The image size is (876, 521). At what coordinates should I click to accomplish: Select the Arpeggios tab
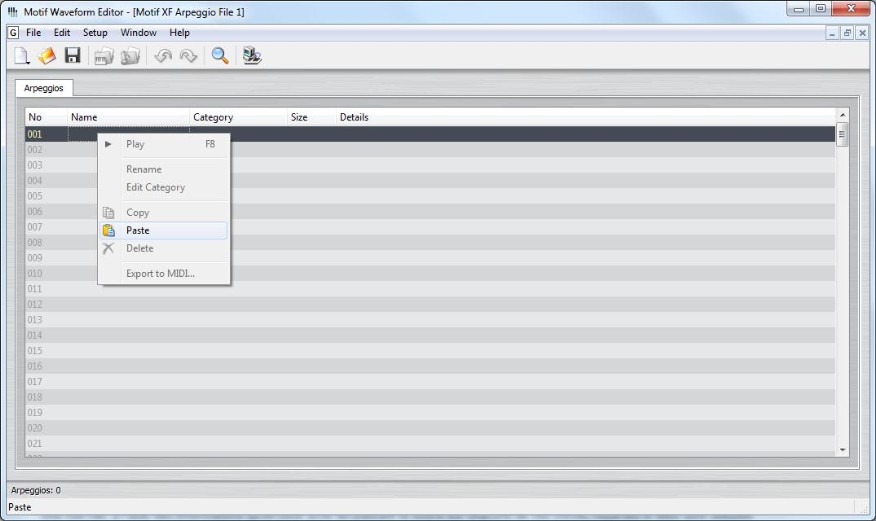44,88
